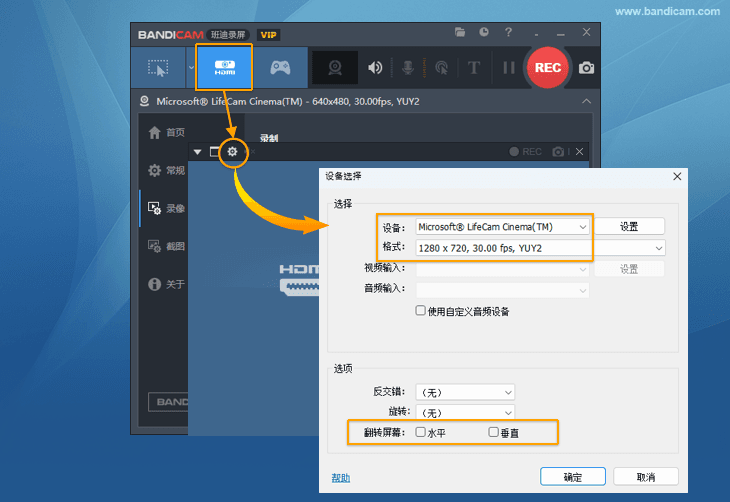The width and height of the screenshot is (730, 502).
Task: Toggle the text overlay T icon
Action: pos(473,68)
